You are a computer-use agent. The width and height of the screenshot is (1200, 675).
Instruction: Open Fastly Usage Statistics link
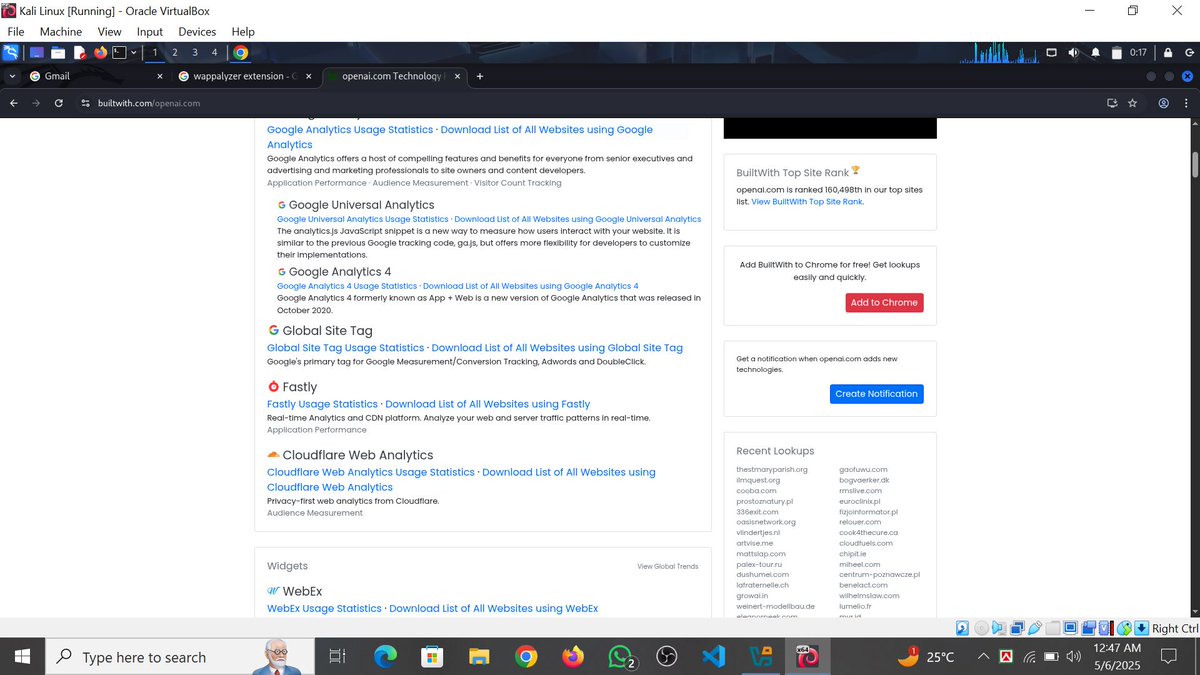[x=322, y=404]
